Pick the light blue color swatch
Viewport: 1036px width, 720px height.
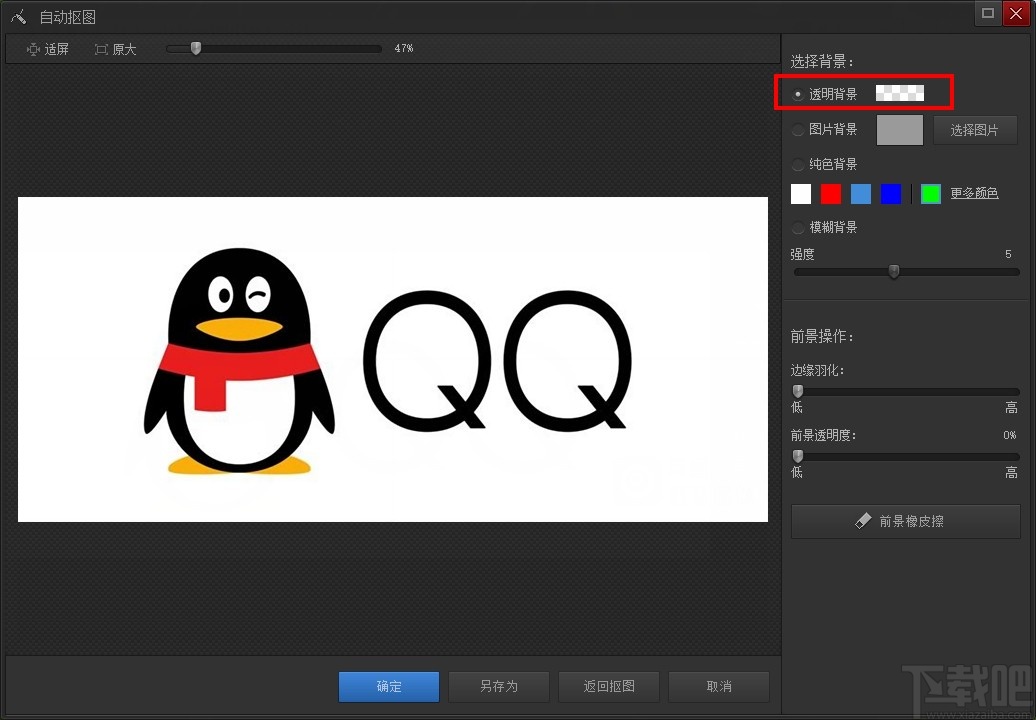(860, 194)
